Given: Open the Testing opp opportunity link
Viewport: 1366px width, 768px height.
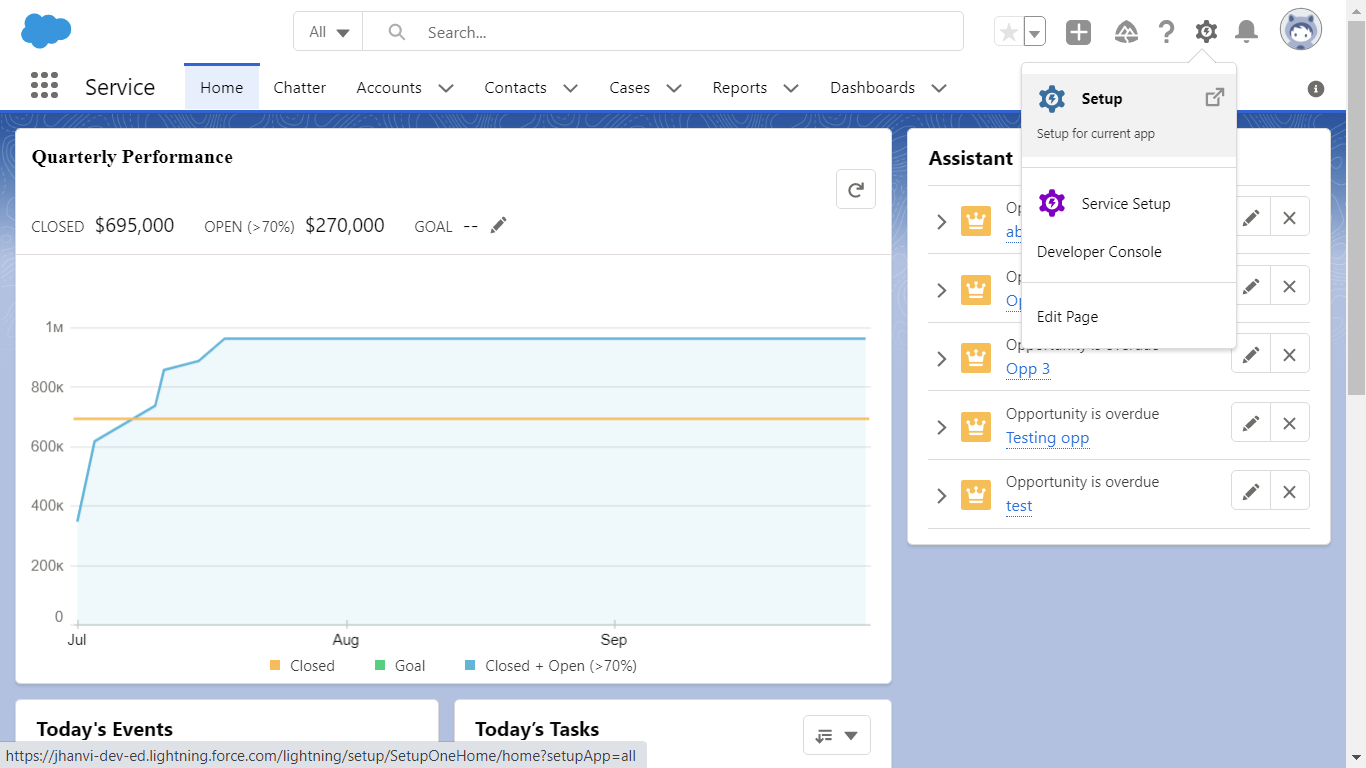Looking at the screenshot, I should (1047, 438).
